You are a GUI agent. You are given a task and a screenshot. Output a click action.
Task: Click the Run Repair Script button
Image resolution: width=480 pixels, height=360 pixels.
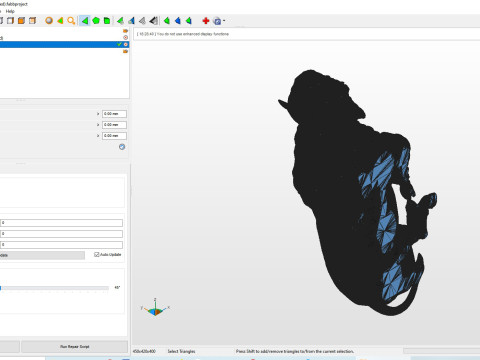pos(75,347)
